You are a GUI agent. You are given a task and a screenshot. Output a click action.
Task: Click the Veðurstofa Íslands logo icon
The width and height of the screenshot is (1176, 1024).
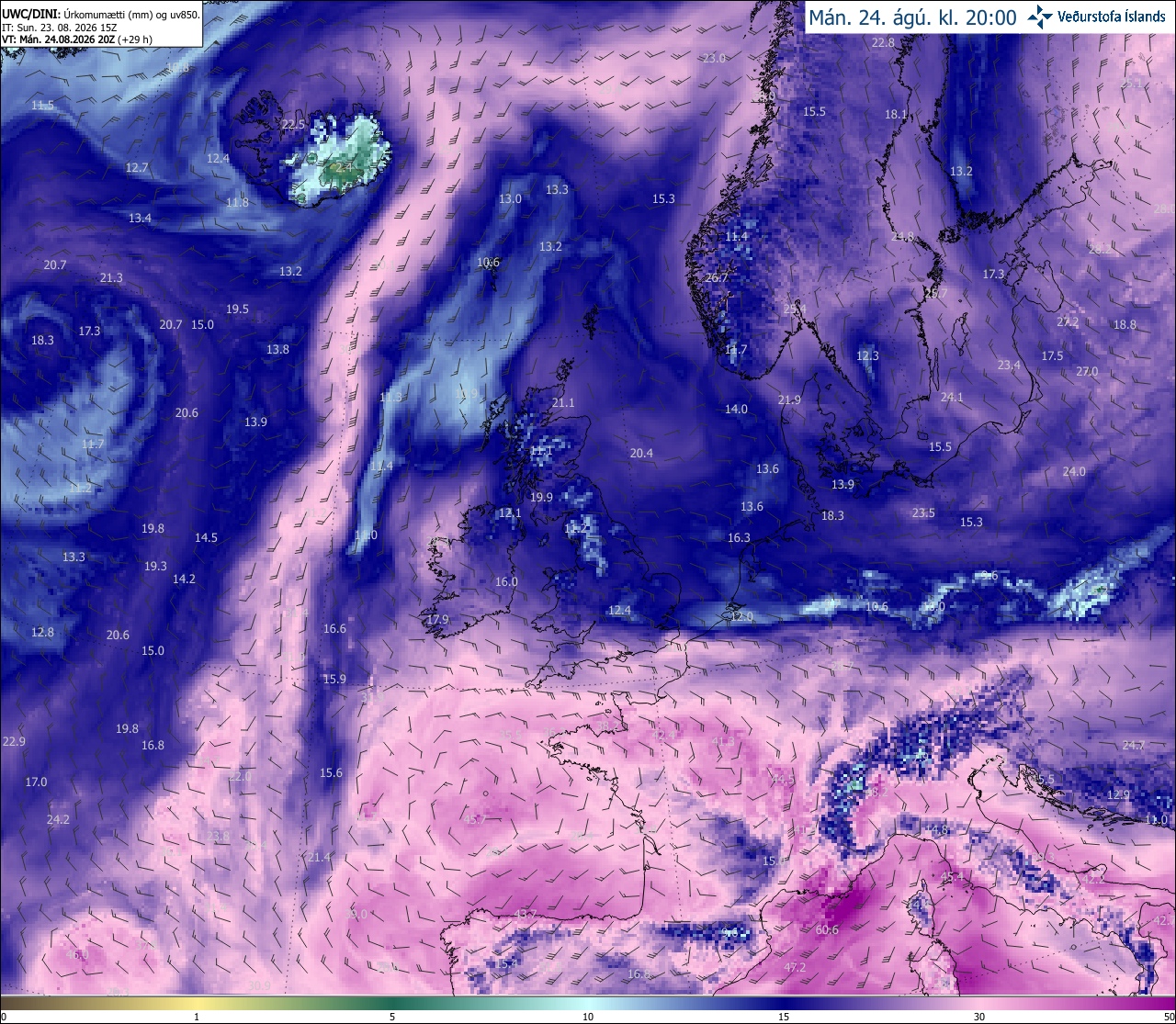pyautogui.click(x=1040, y=16)
